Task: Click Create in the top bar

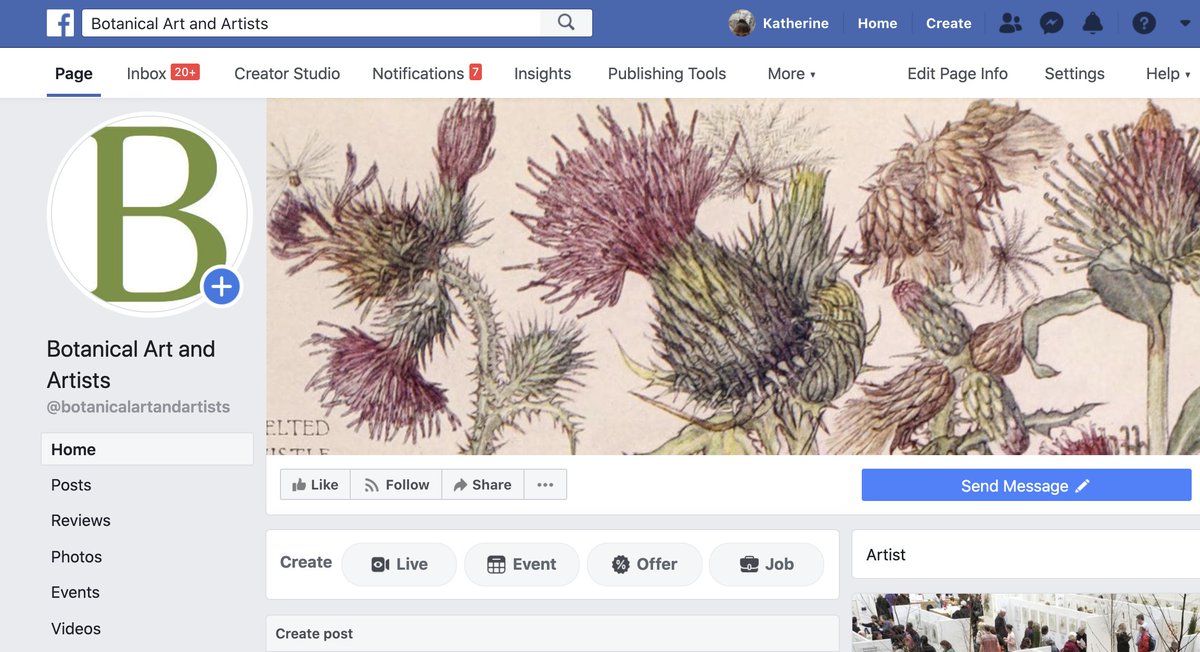Action: [x=948, y=23]
